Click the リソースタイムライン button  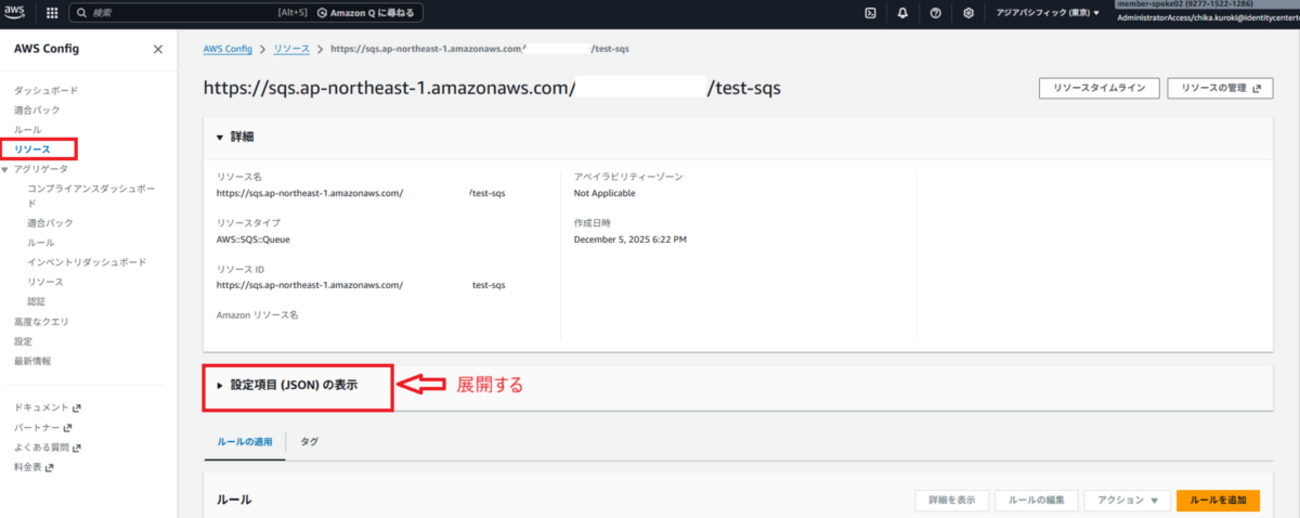(x=1099, y=88)
